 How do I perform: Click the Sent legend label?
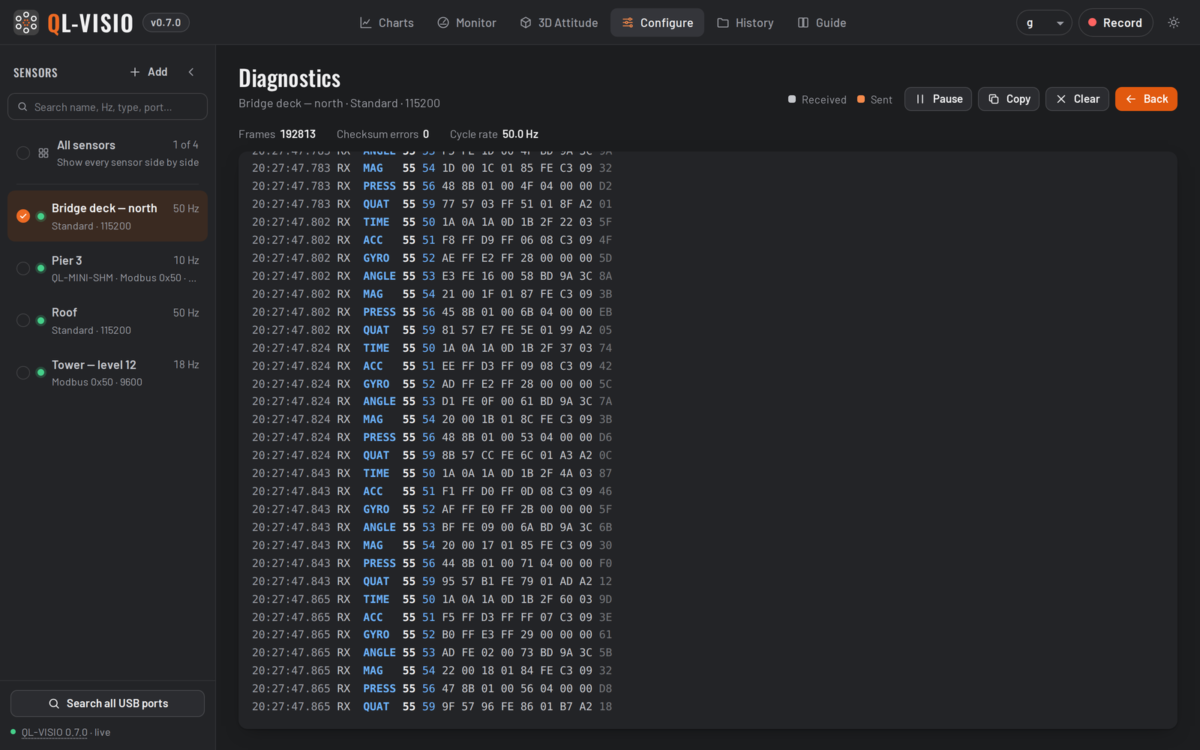[881, 100]
